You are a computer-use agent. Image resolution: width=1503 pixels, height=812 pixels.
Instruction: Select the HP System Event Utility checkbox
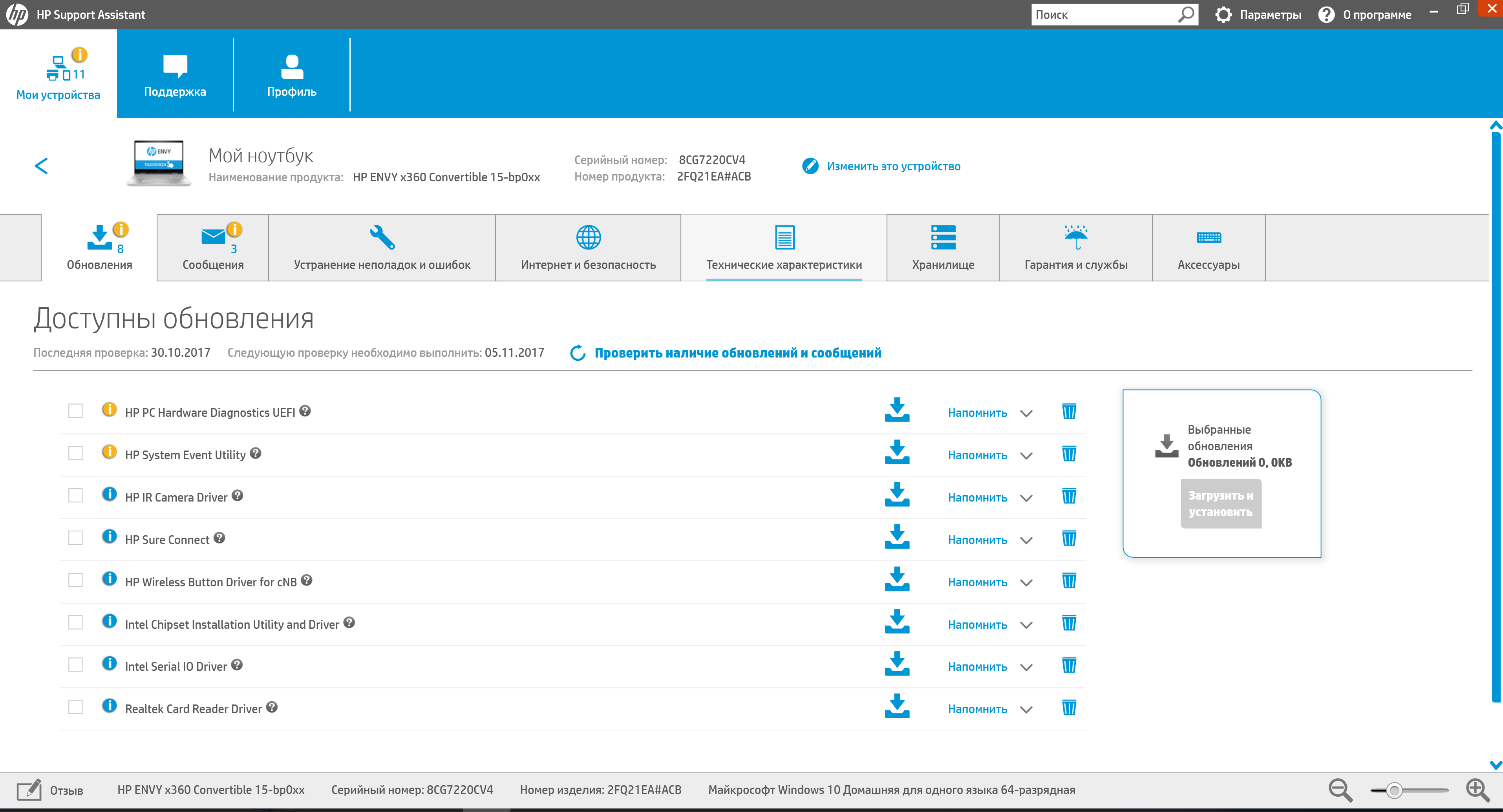coord(75,453)
